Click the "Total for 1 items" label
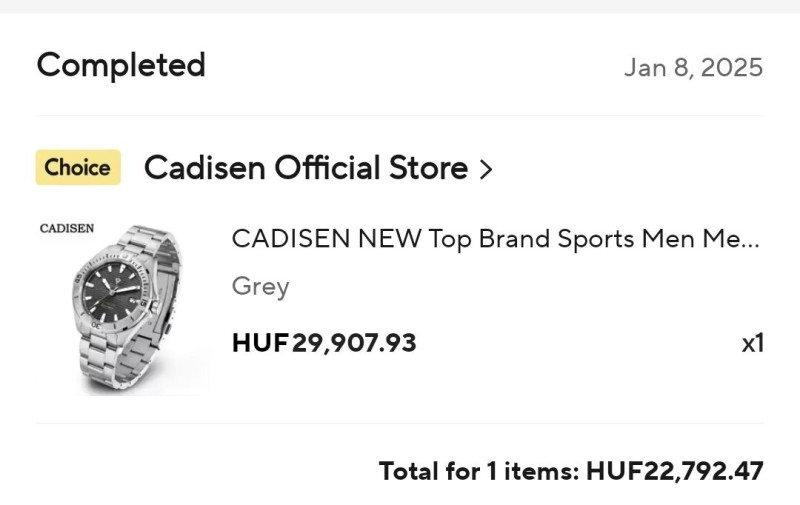Viewport: 800px width, 505px height. click(x=478, y=470)
